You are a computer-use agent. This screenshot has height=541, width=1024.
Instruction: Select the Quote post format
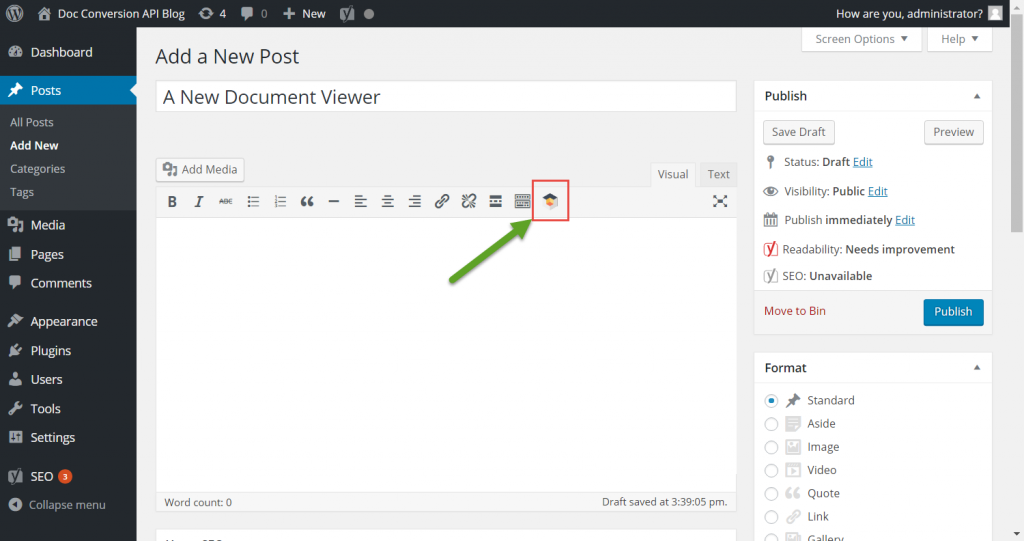point(771,494)
